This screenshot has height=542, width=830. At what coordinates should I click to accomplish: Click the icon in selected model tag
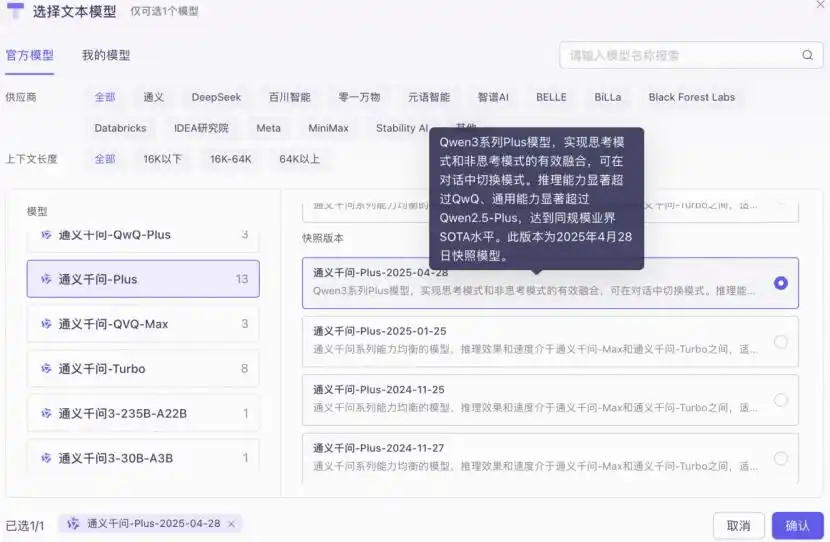(74, 523)
